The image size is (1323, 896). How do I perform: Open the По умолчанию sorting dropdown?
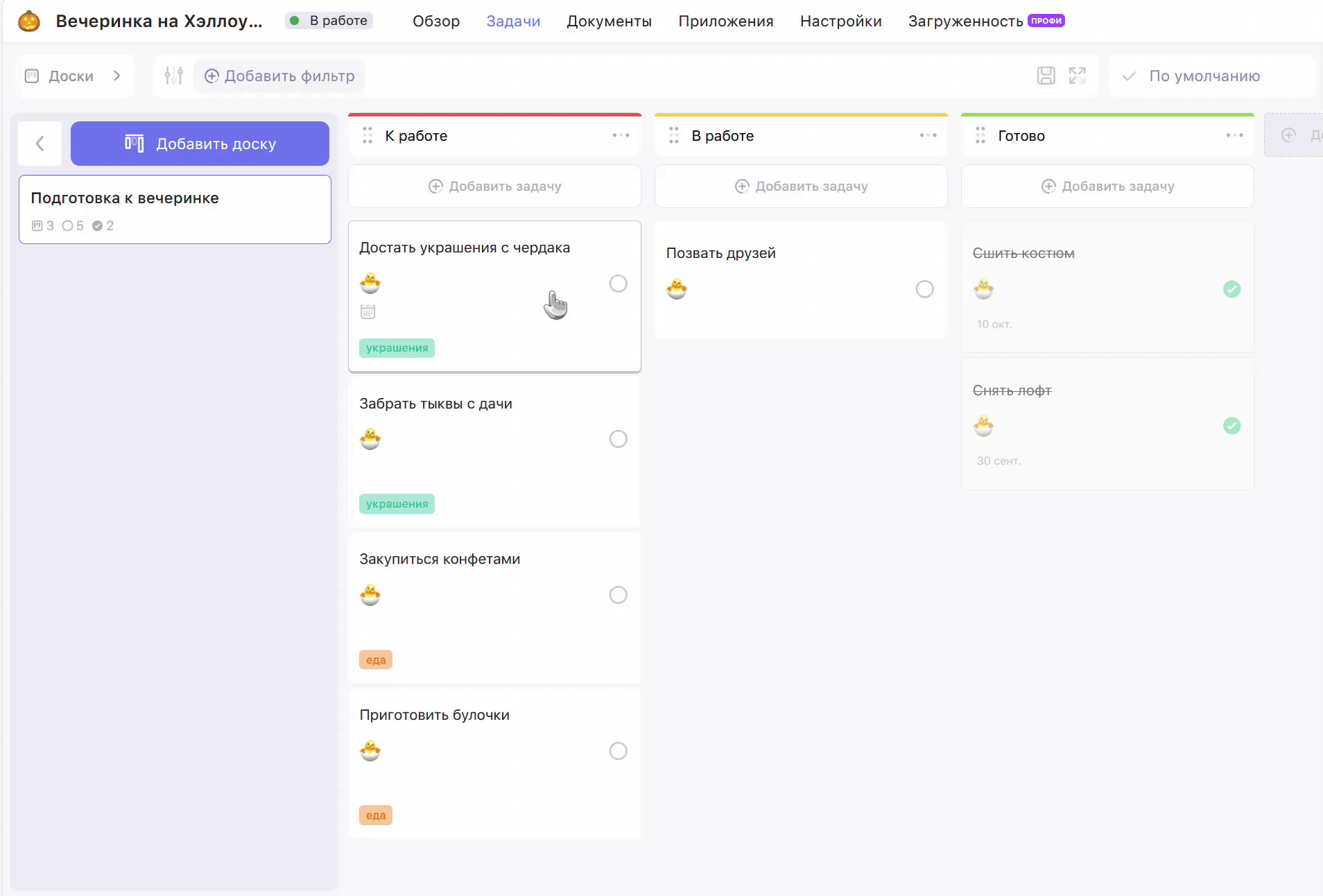click(x=1211, y=76)
